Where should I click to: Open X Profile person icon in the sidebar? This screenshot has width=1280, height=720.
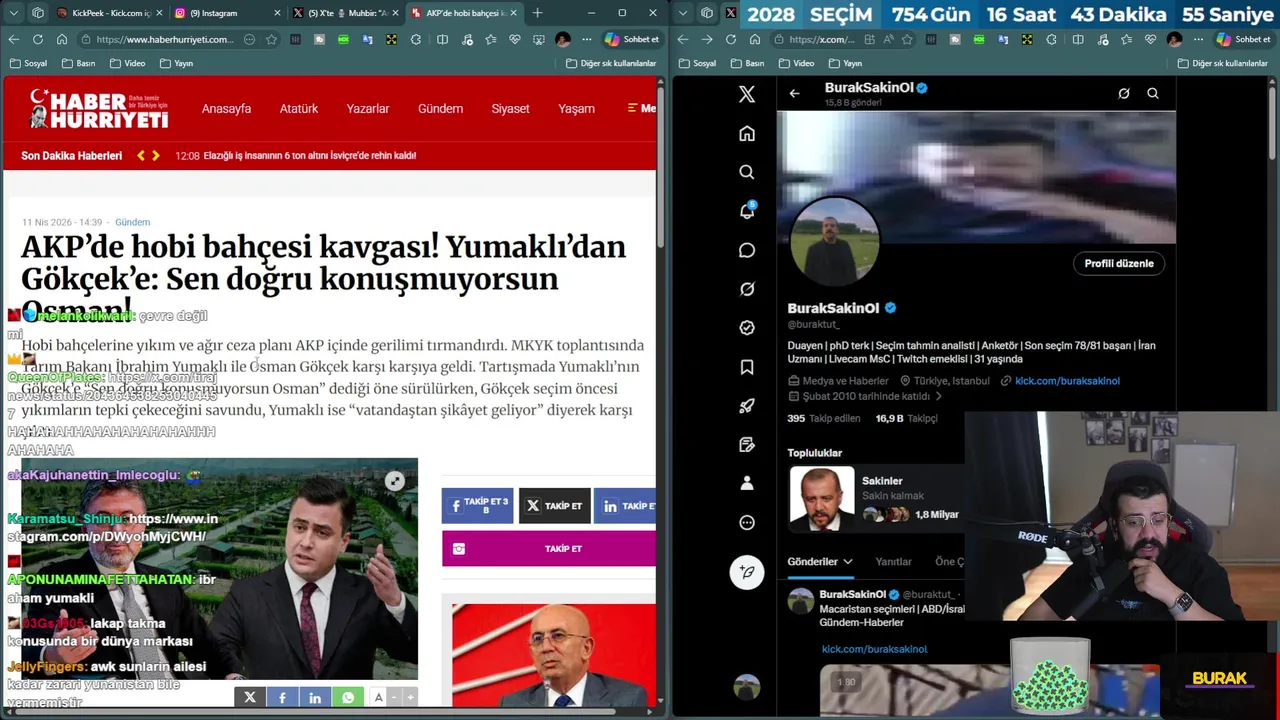point(746,483)
